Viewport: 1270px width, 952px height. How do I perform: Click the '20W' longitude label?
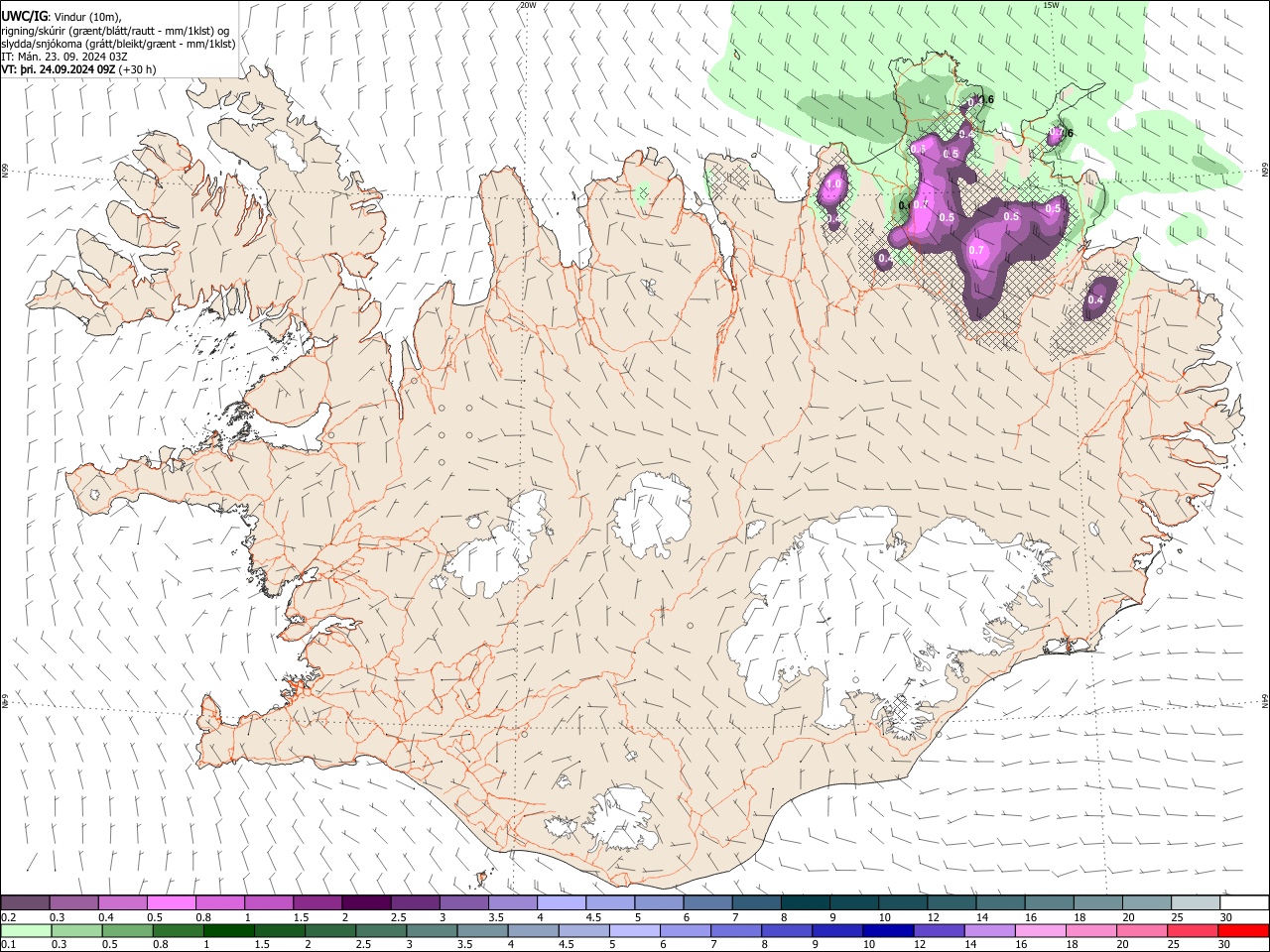tap(528, 5)
